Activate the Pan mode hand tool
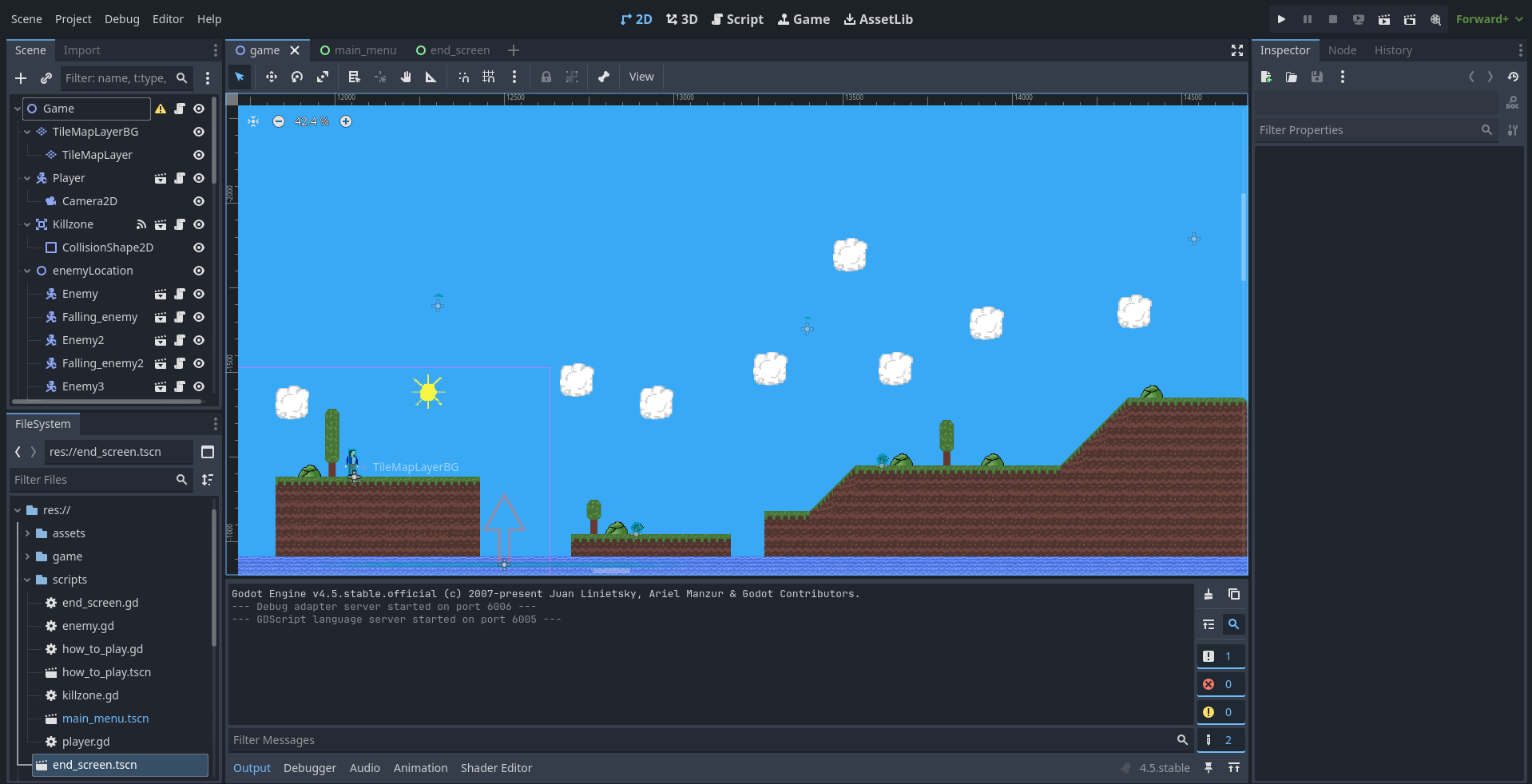 (x=406, y=77)
